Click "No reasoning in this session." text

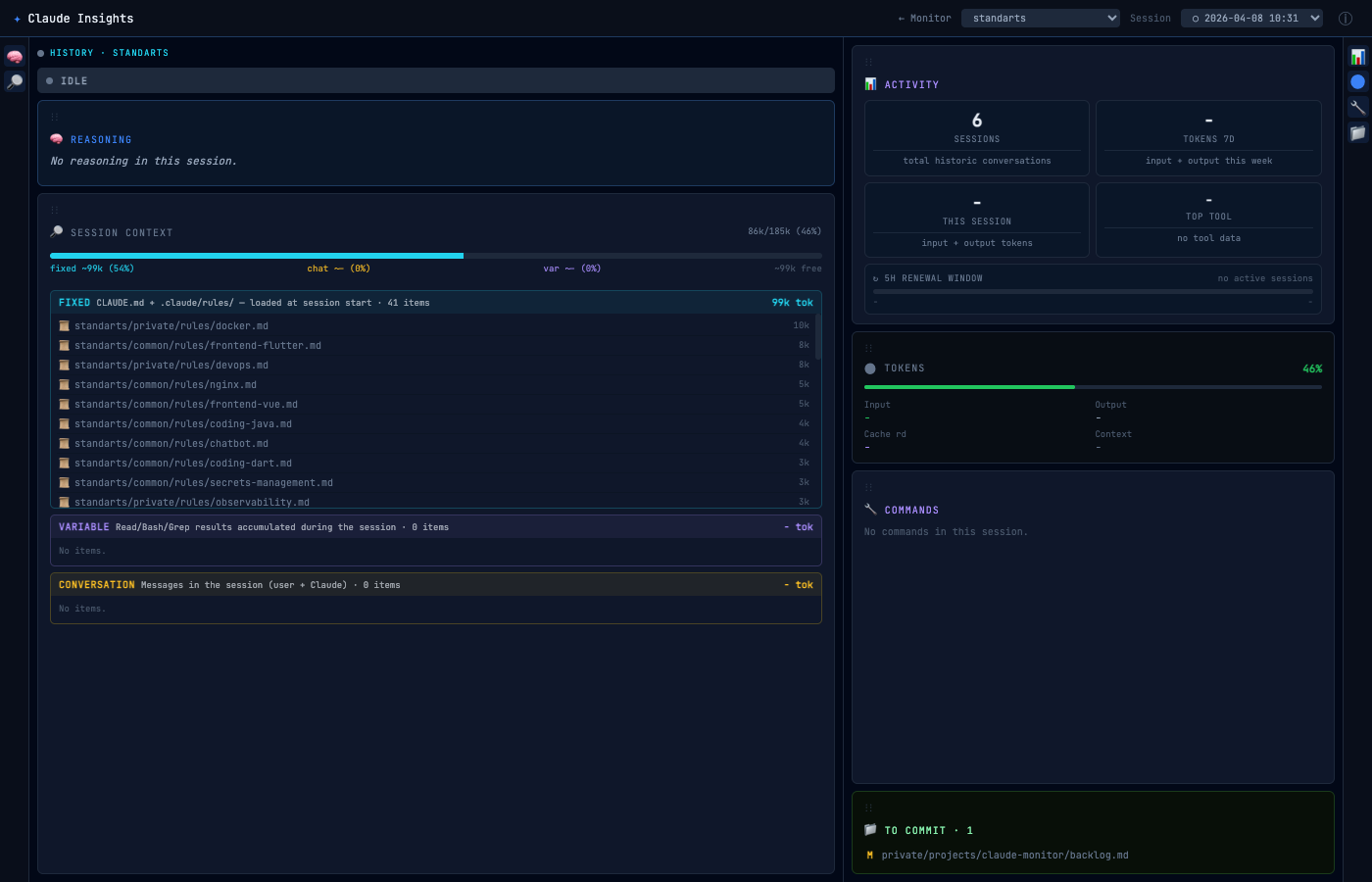tap(144, 161)
